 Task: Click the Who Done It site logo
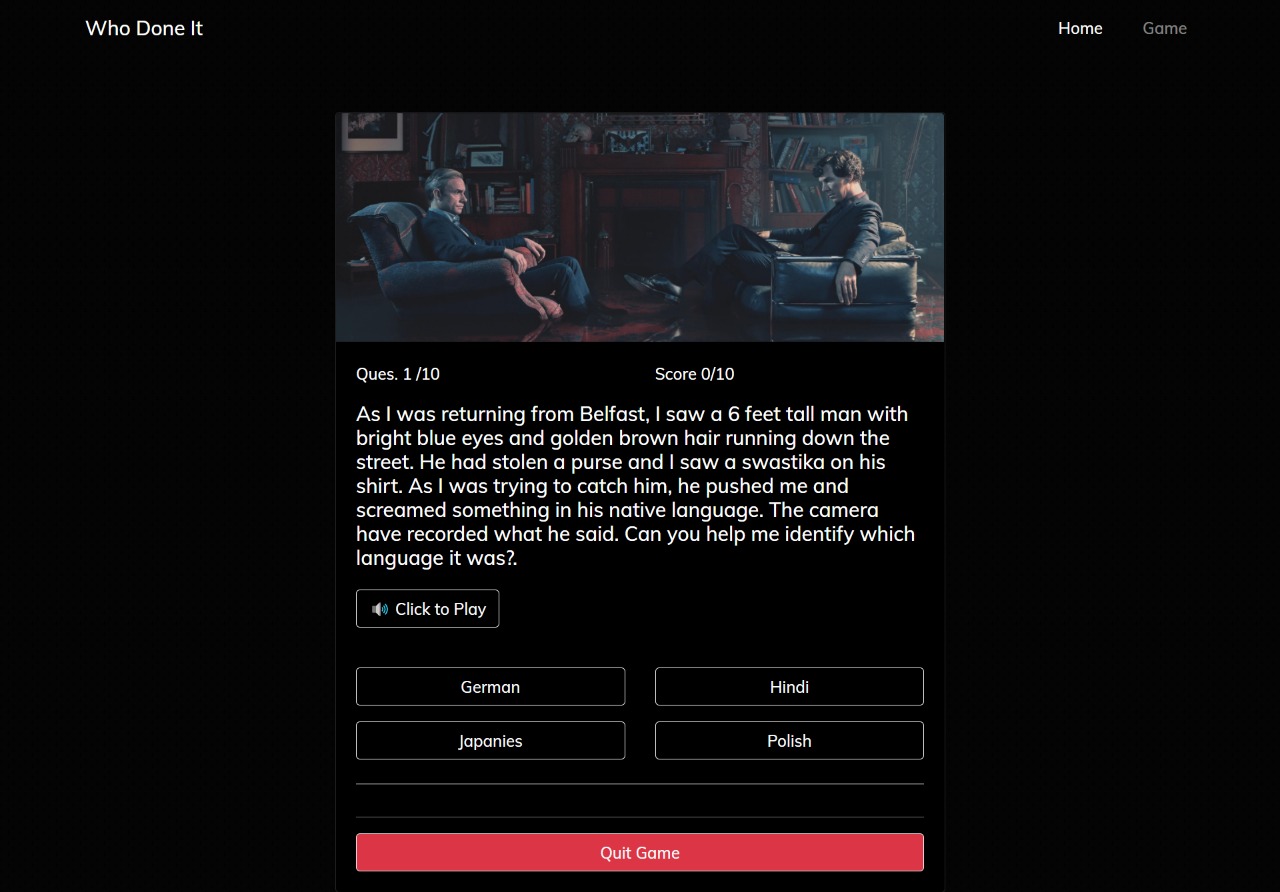(x=144, y=28)
